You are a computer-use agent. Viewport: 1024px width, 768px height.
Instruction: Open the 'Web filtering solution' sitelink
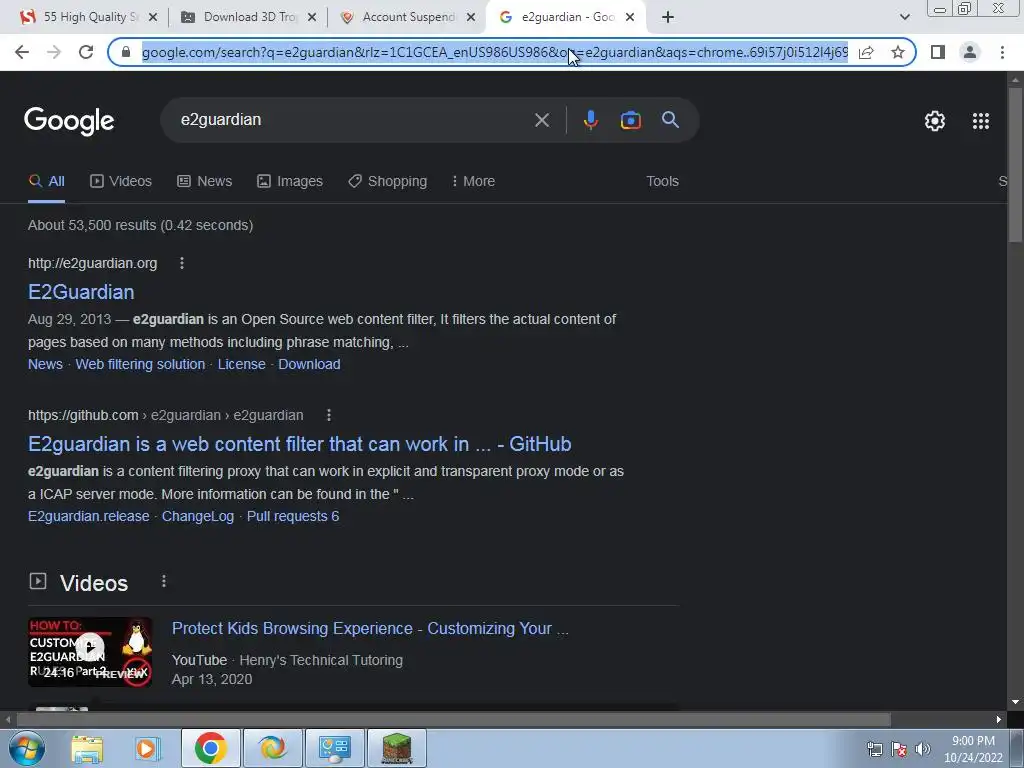tap(140, 364)
